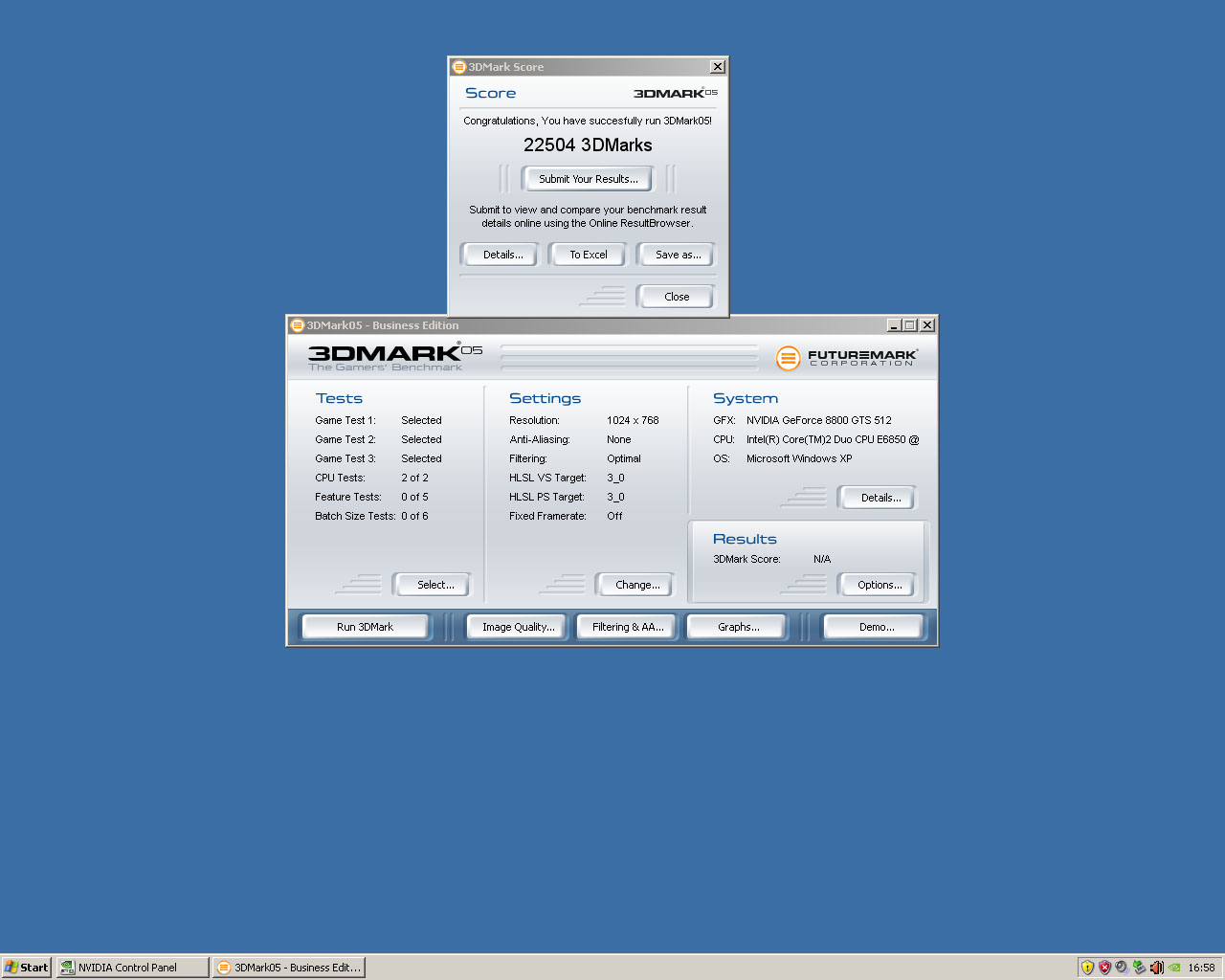Open the Image Quality tool
The height and width of the screenshot is (980, 1225).
518,627
